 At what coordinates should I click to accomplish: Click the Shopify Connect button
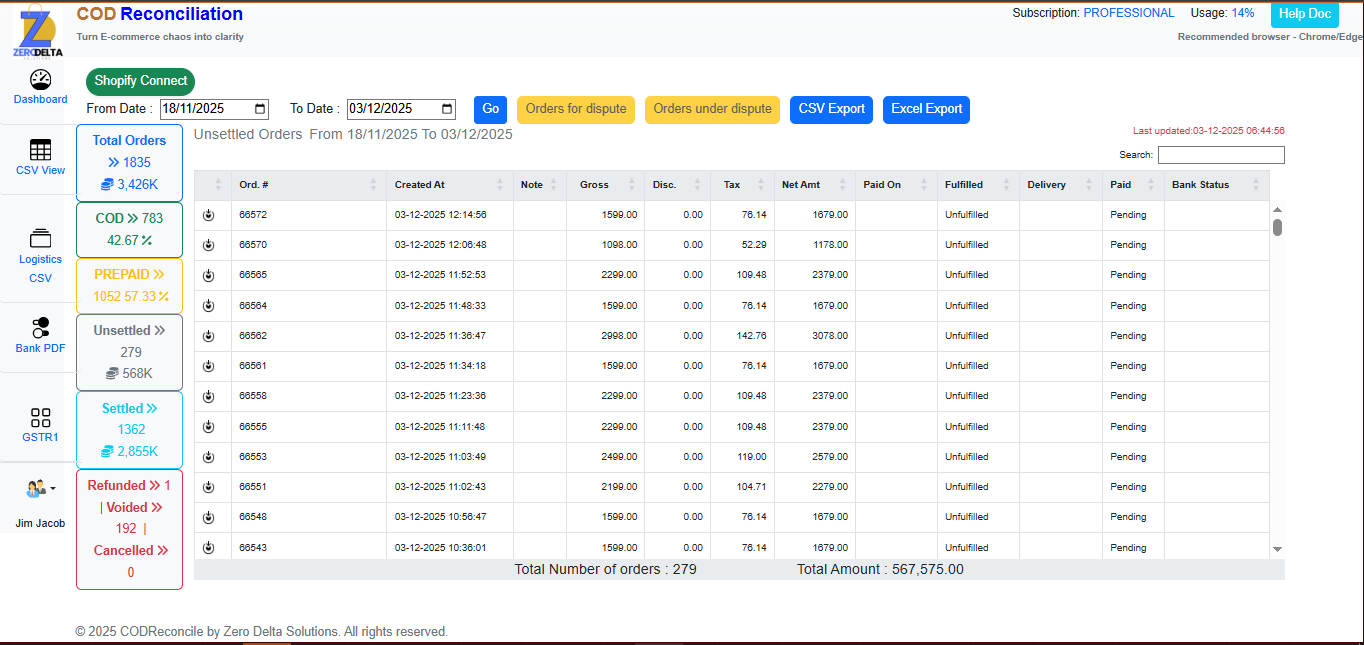coord(140,81)
